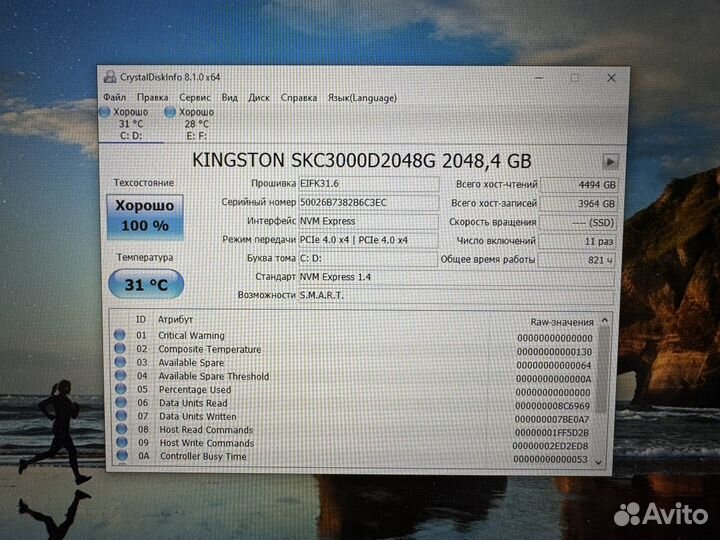The image size is (720, 540).
Task: Select the Critical Warning attribute text
Action: click(191, 336)
